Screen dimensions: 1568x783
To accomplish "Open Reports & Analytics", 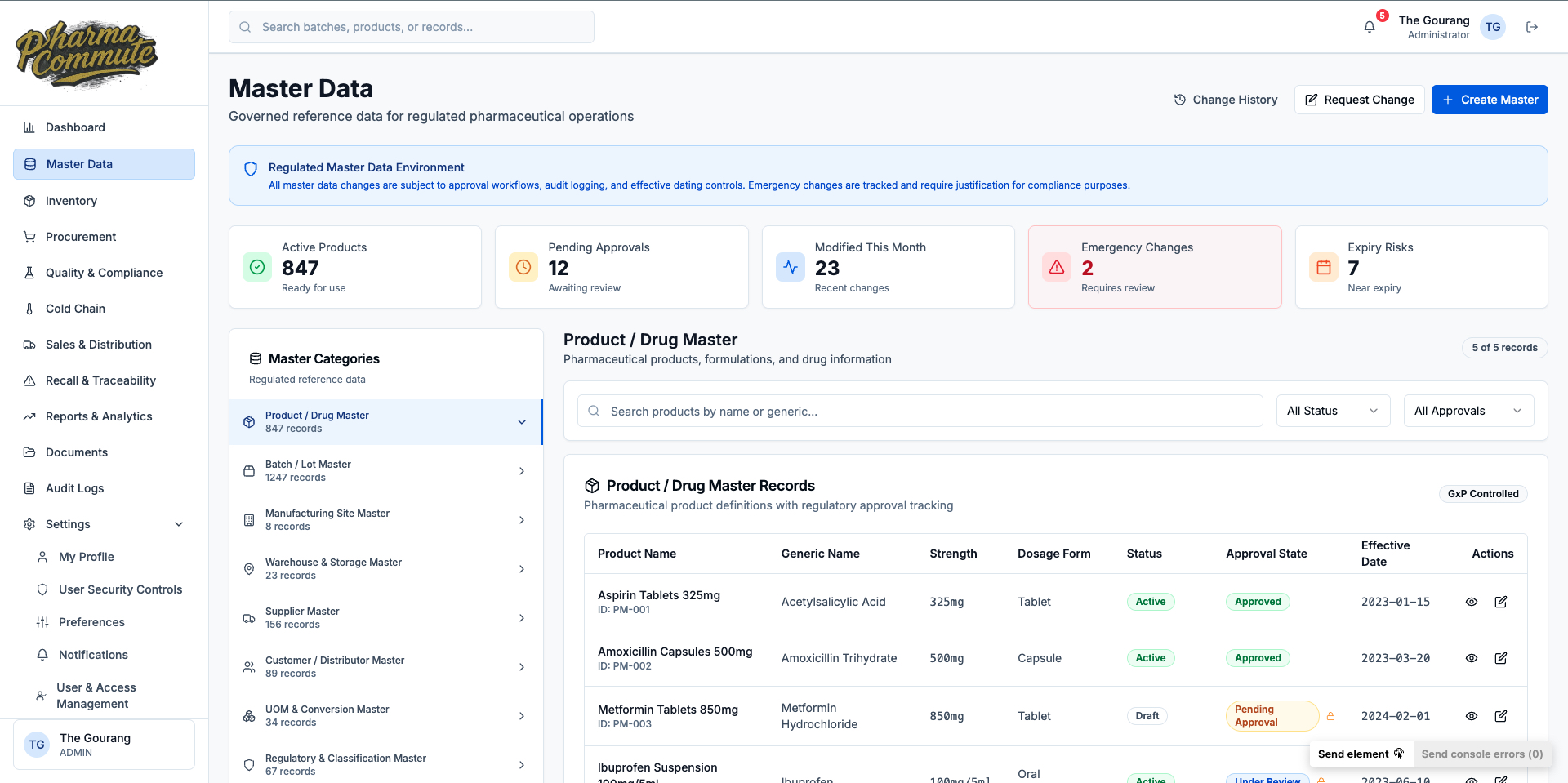I will tap(104, 416).
